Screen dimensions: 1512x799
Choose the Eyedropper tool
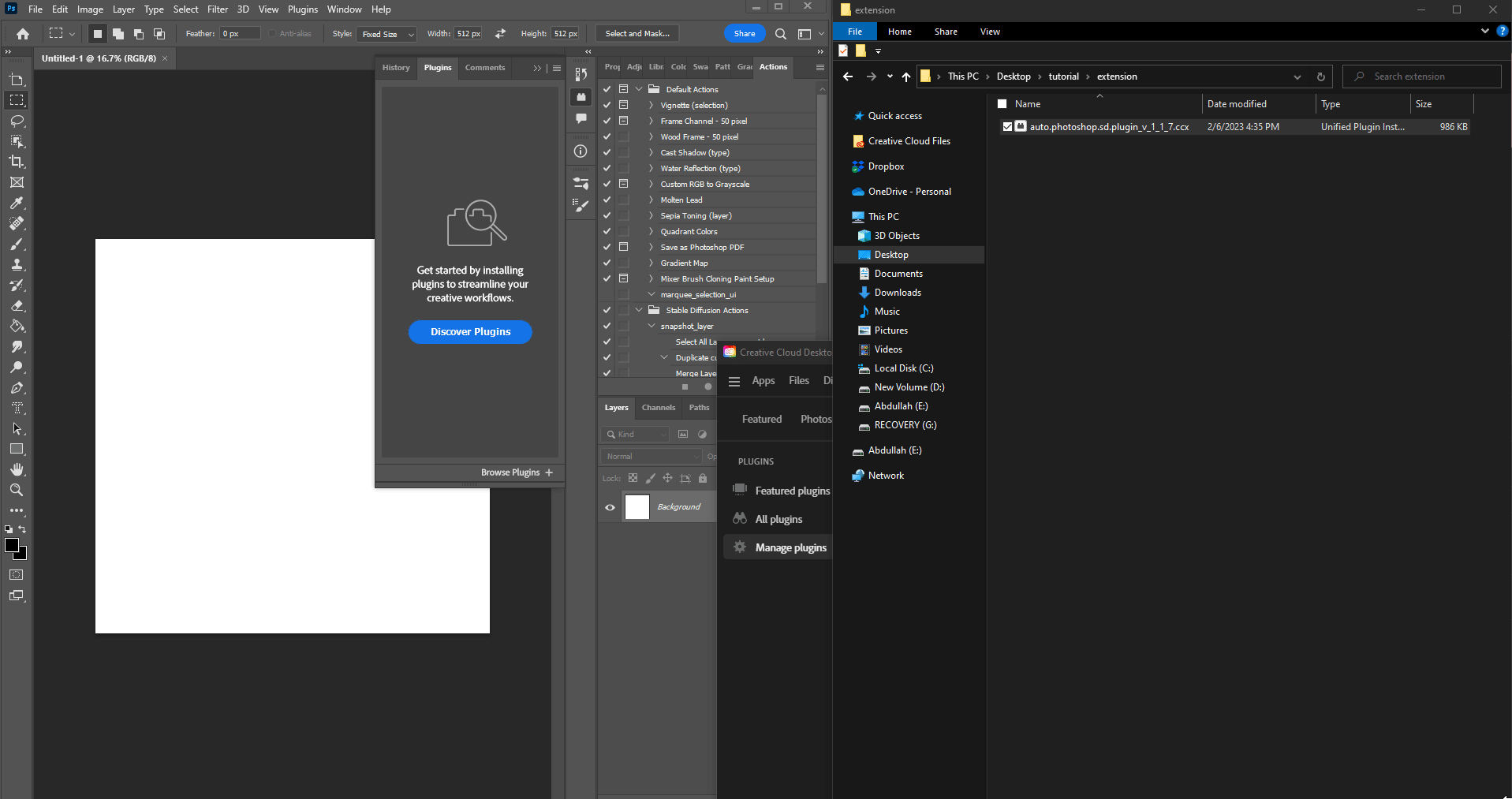[17, 203]
